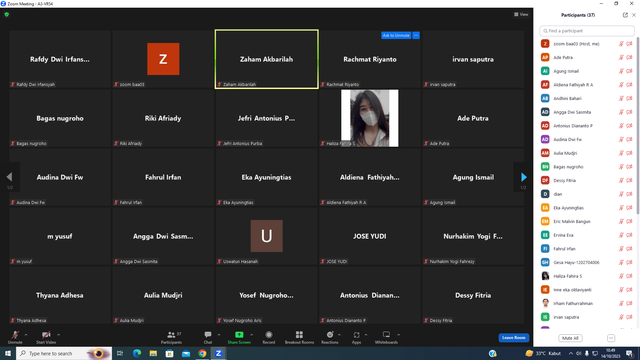Toggle microphone icon for zoom baa03 host
Viewport: 640px width, 360px height.
(x=621, y=44)
